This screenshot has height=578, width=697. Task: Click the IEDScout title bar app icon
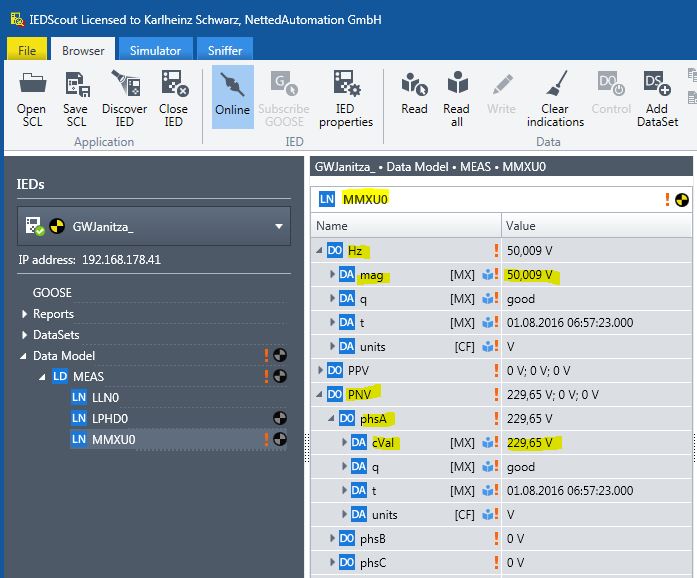(17, 19)
